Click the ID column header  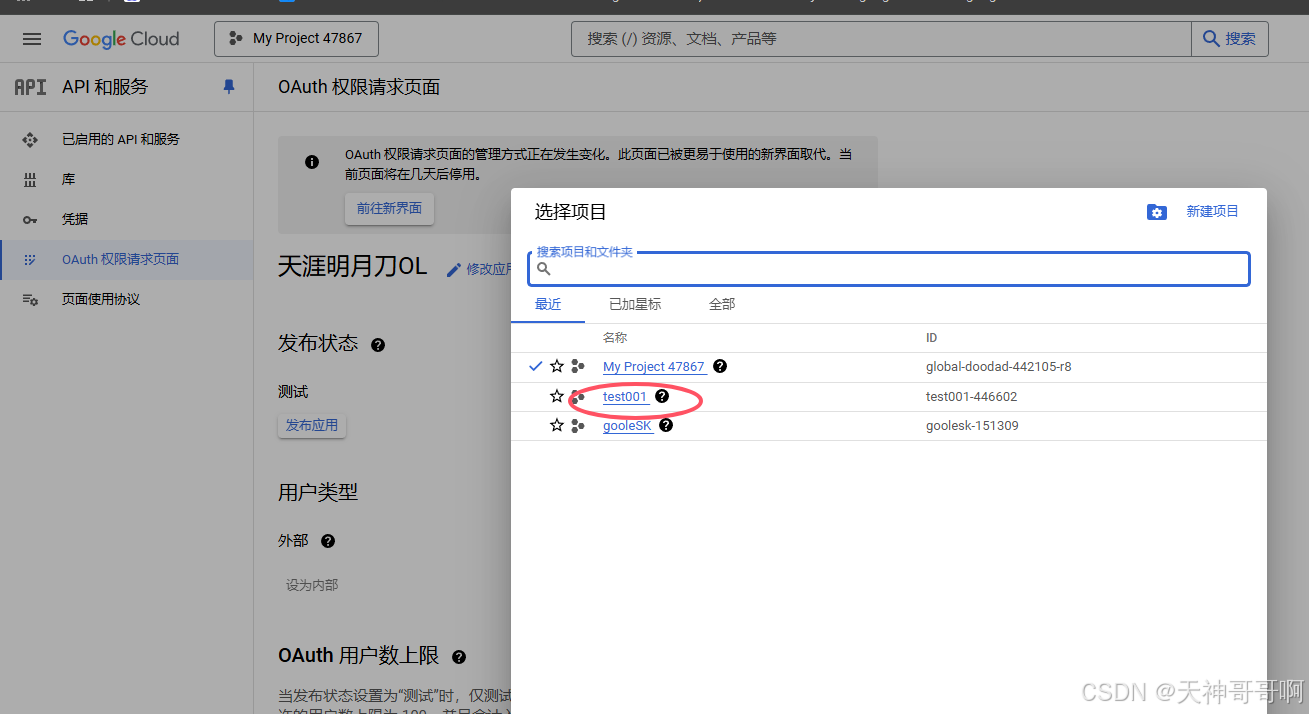pos(931,338)
